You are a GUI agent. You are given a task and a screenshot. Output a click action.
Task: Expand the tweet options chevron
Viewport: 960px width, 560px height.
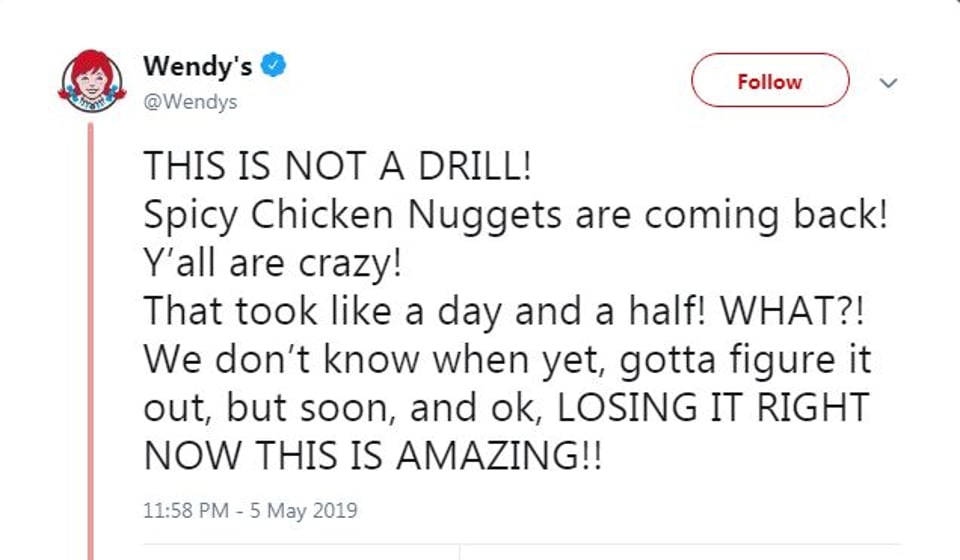(885, 83)
